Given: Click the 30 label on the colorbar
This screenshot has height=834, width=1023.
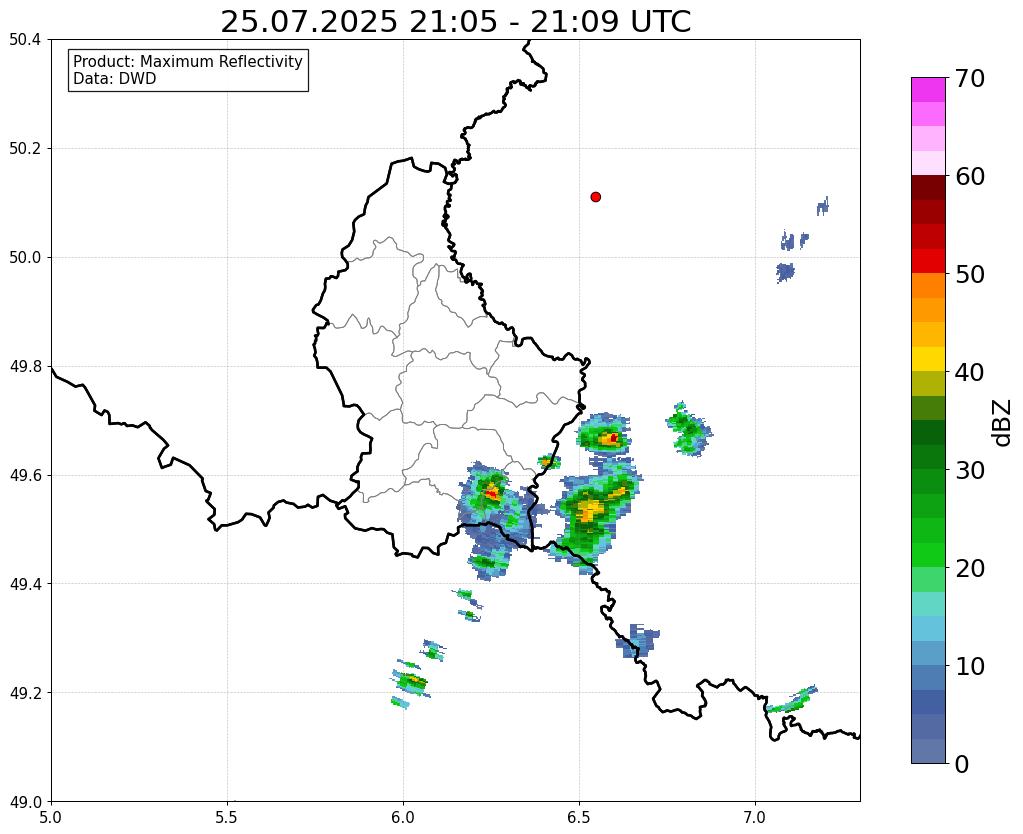Looking at the screenshot, I should 969,470.
